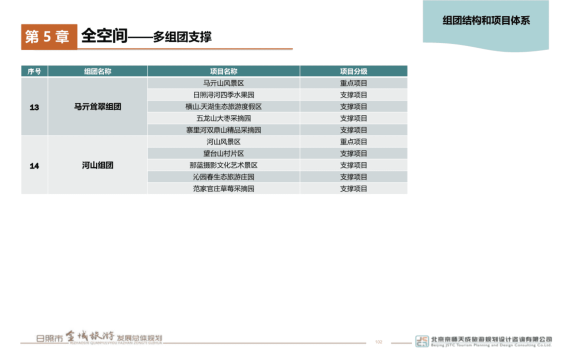
Task: Select the slide title '全空间——多组团支撑'
Action: tap(146, 36)
